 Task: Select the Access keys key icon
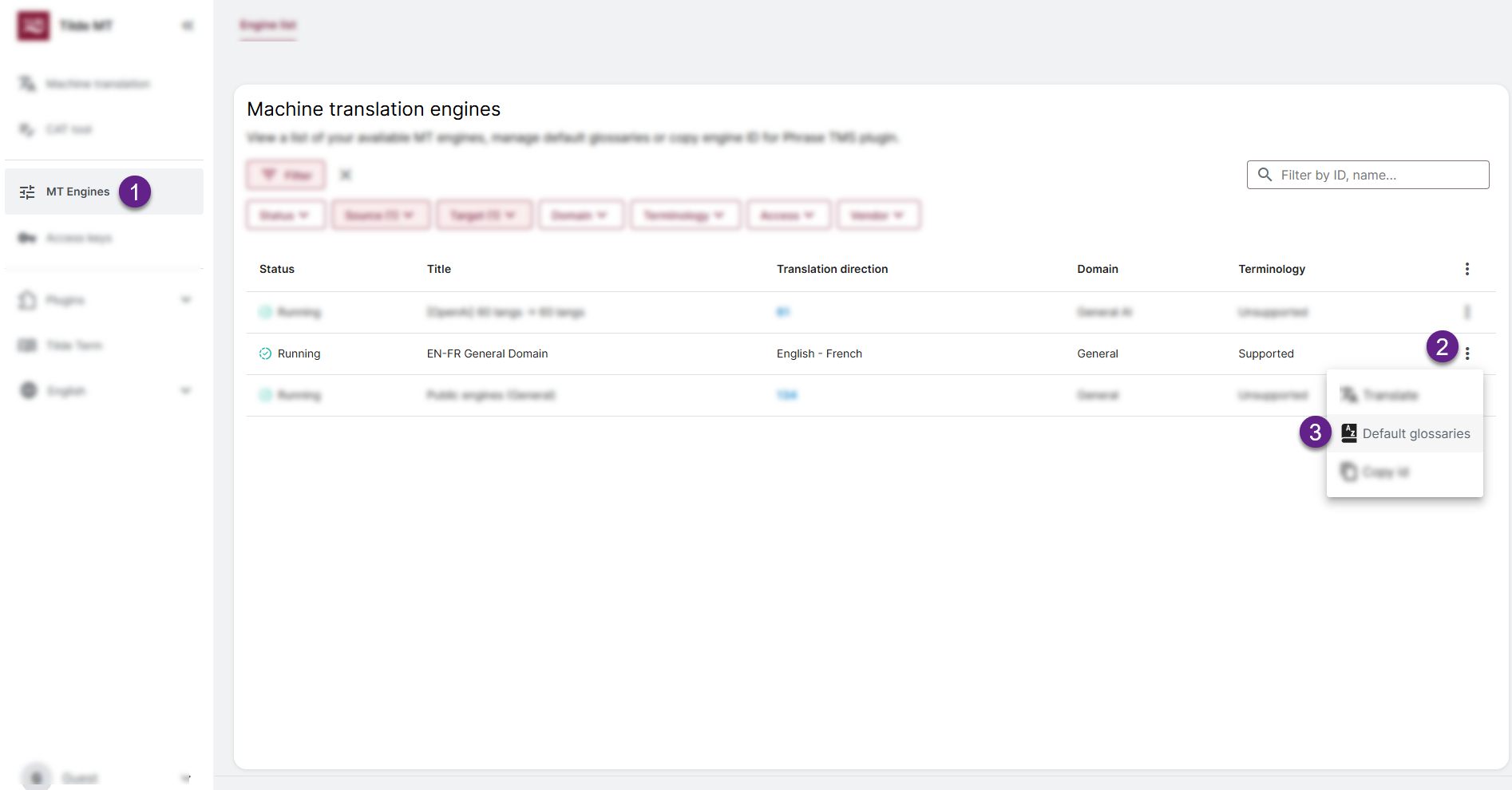point(27,238)
